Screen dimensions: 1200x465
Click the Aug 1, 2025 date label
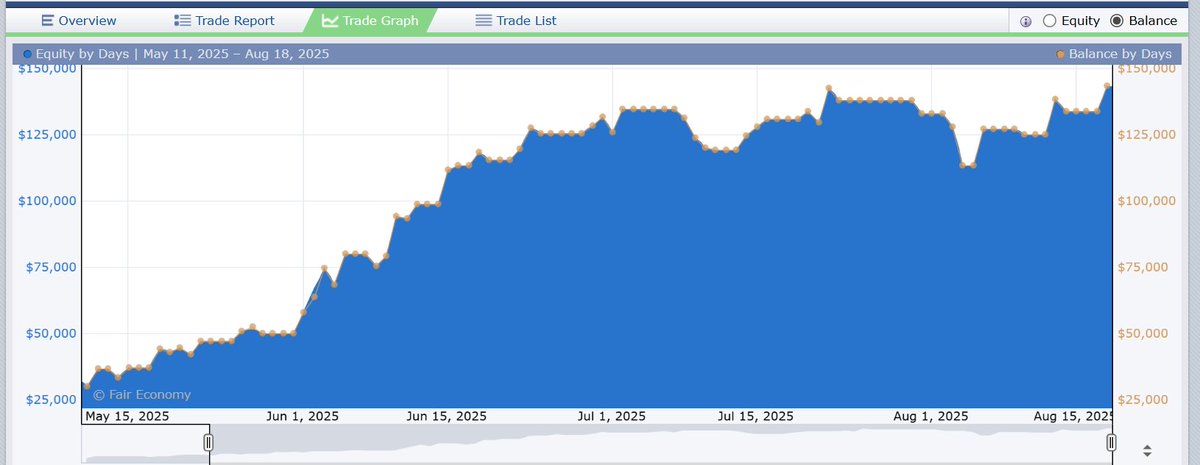point(929,416)
